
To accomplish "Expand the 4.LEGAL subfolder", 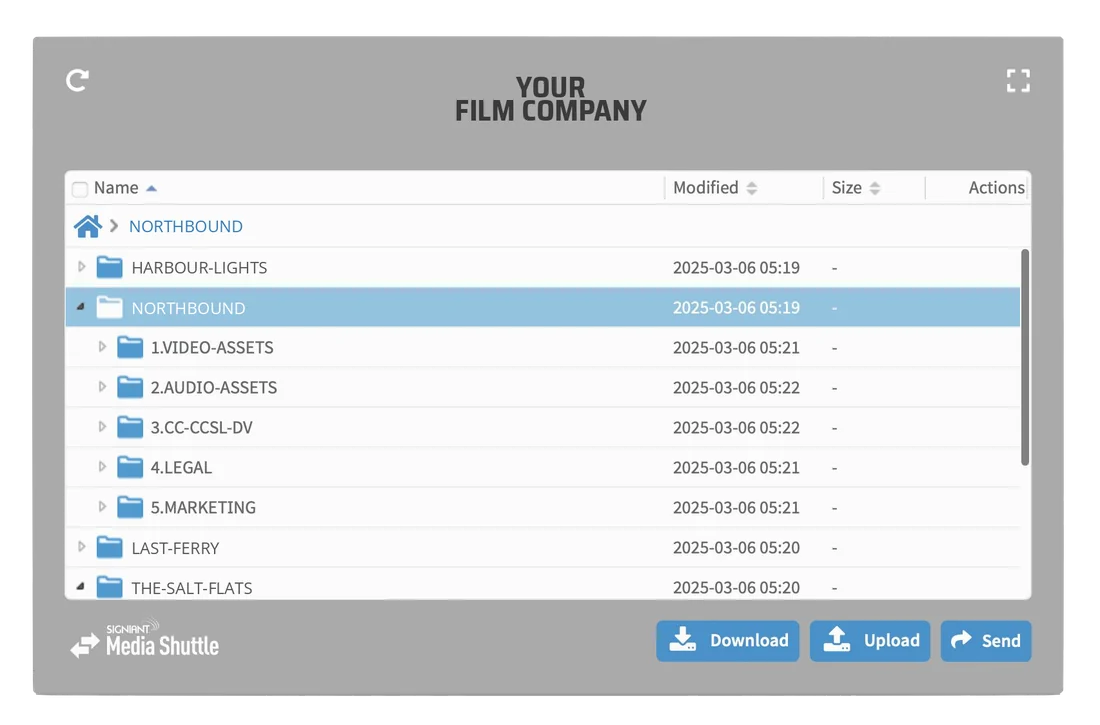I will pyautogui.click(x=102, y=467).
